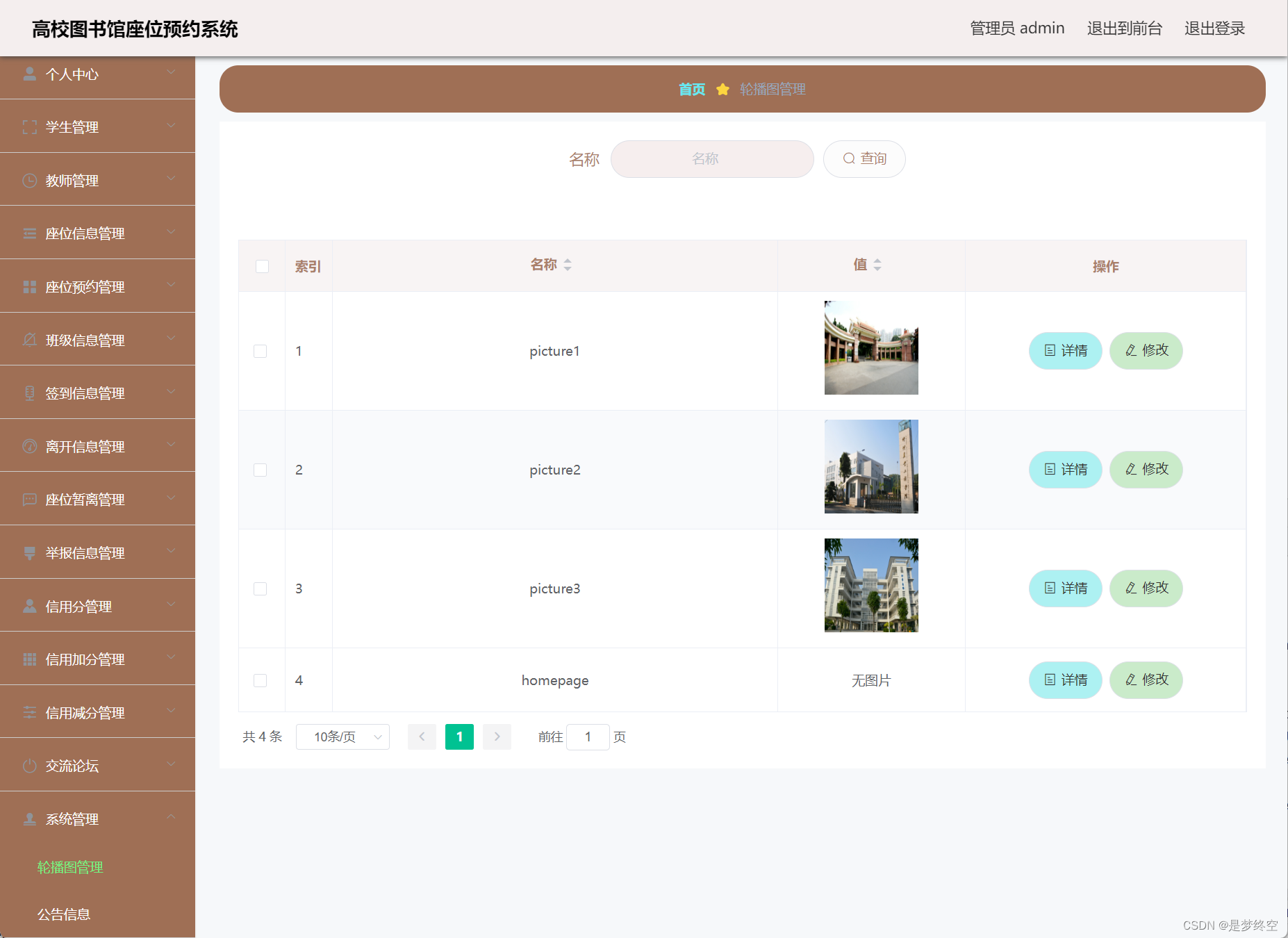Click the star icon in the breadcrumb bar

(723, 89)
